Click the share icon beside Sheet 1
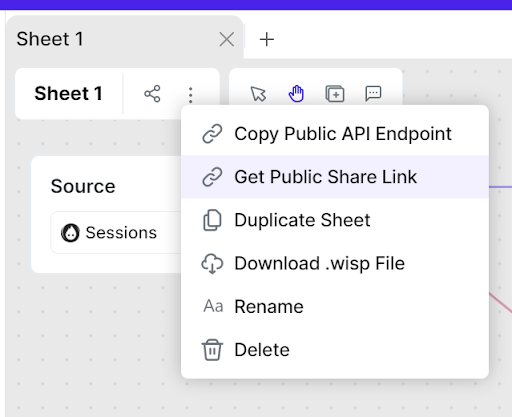The width and height of the screenshot is (512, 417). pyautogui.click(x=152, y=94)
